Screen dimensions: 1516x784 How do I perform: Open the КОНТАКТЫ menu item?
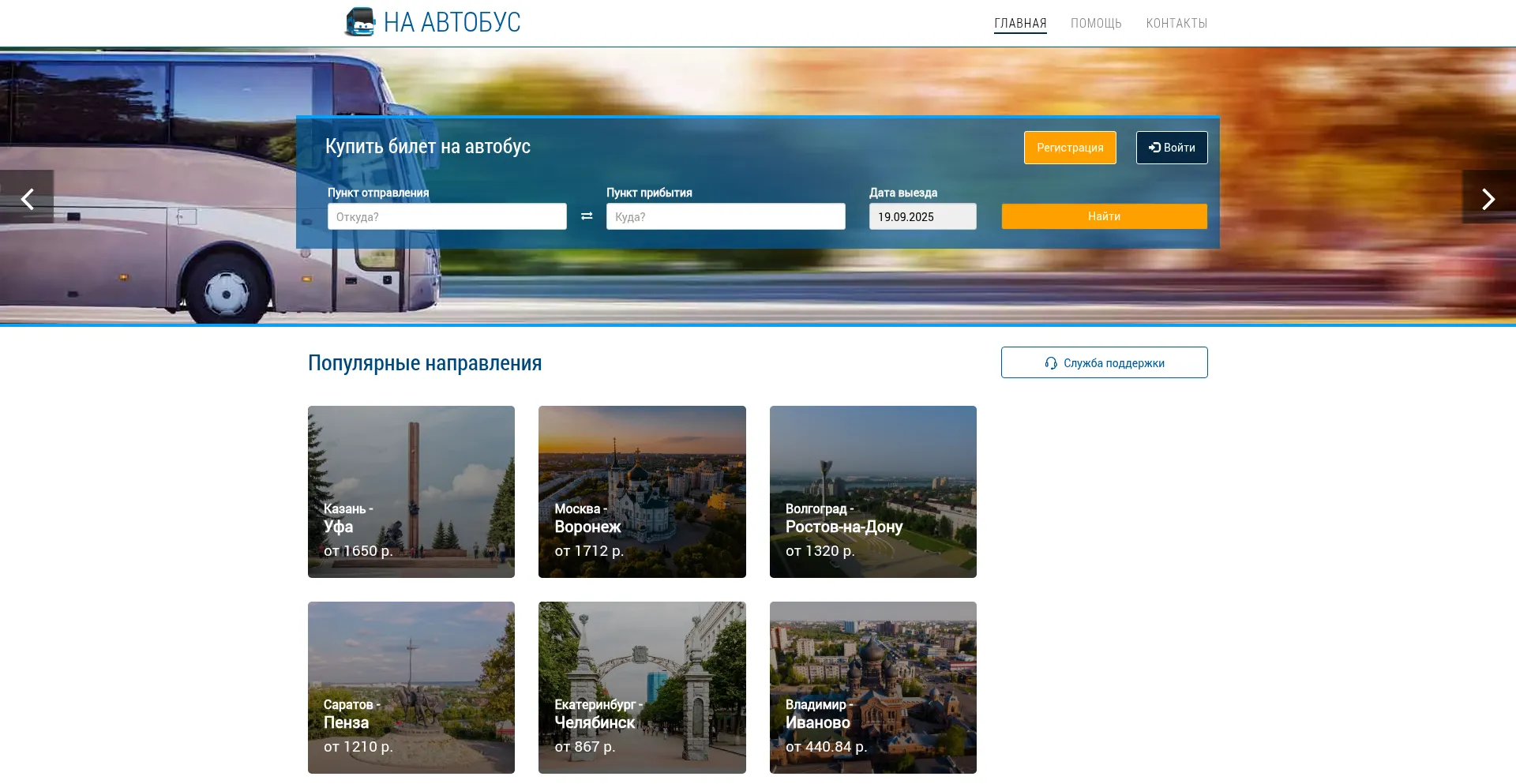[1176, 24]
